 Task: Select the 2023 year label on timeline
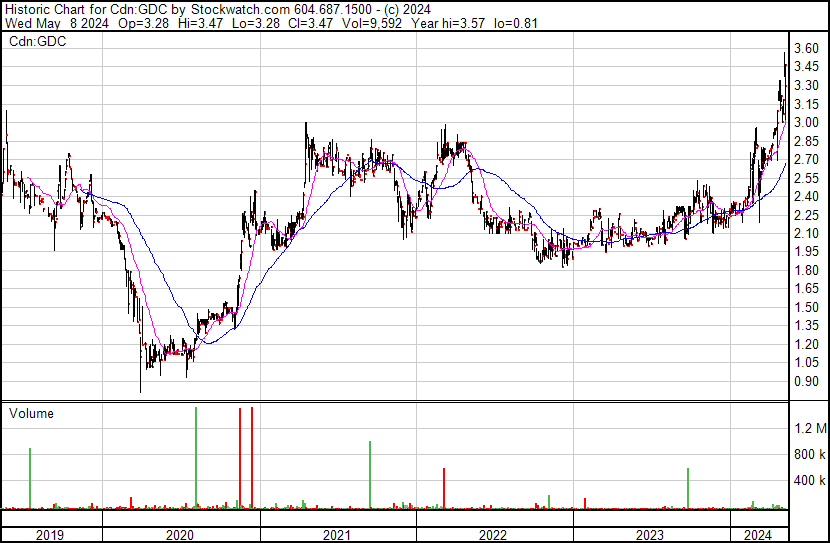[651, 535]
